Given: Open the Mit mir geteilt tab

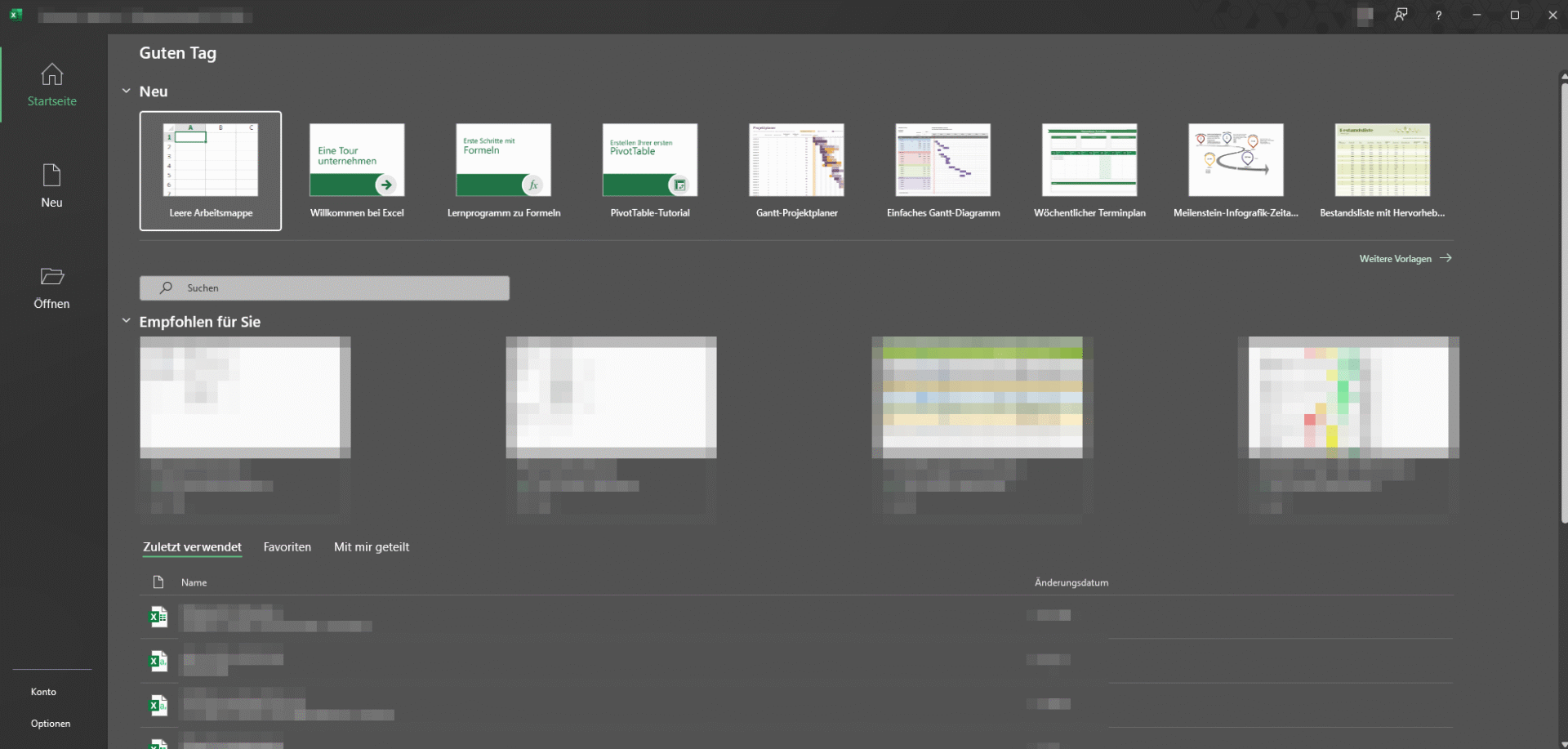Looking at the screenshot, I should click(x=372, y=546).
